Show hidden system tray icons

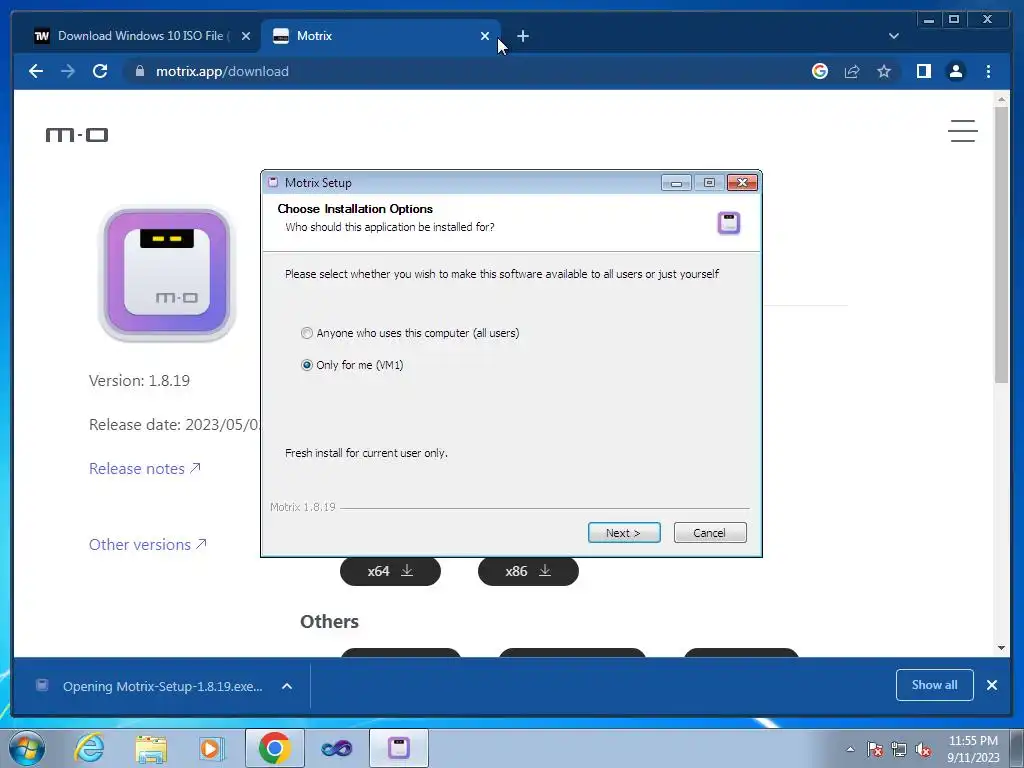850,749
